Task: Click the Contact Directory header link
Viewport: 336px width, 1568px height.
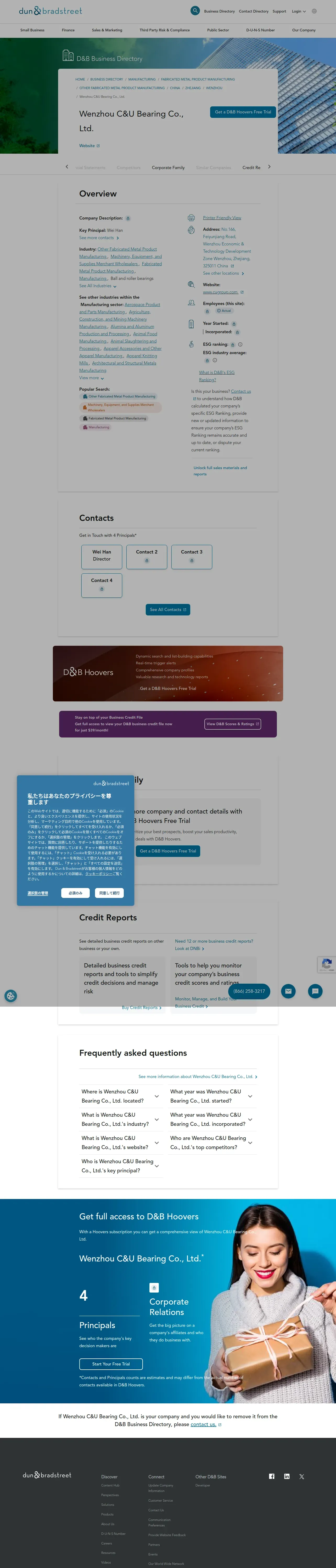Action: tap(254, 11)
